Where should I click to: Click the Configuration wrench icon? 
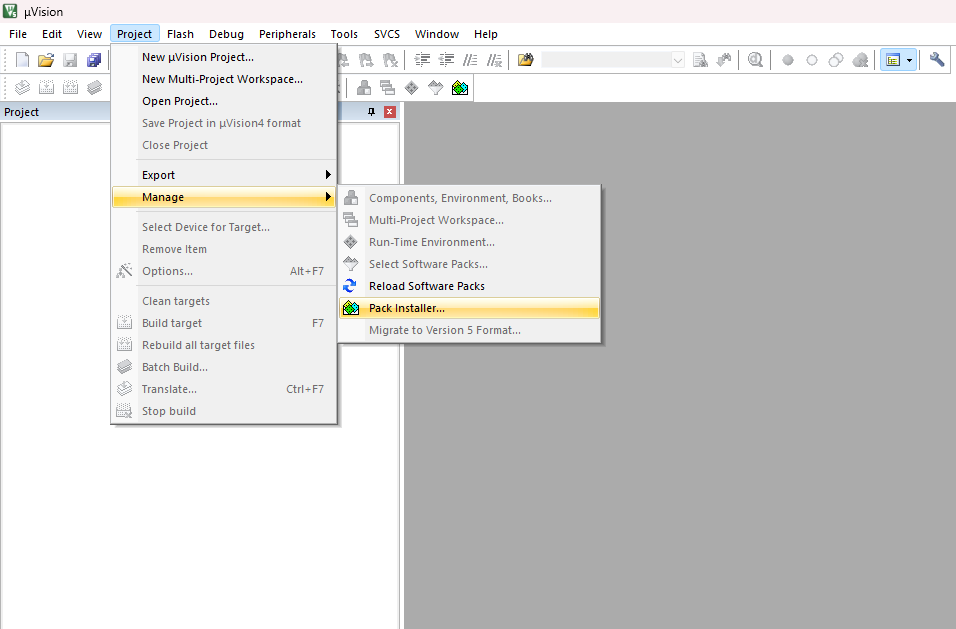pyautogui.click(x=937, y=60)
